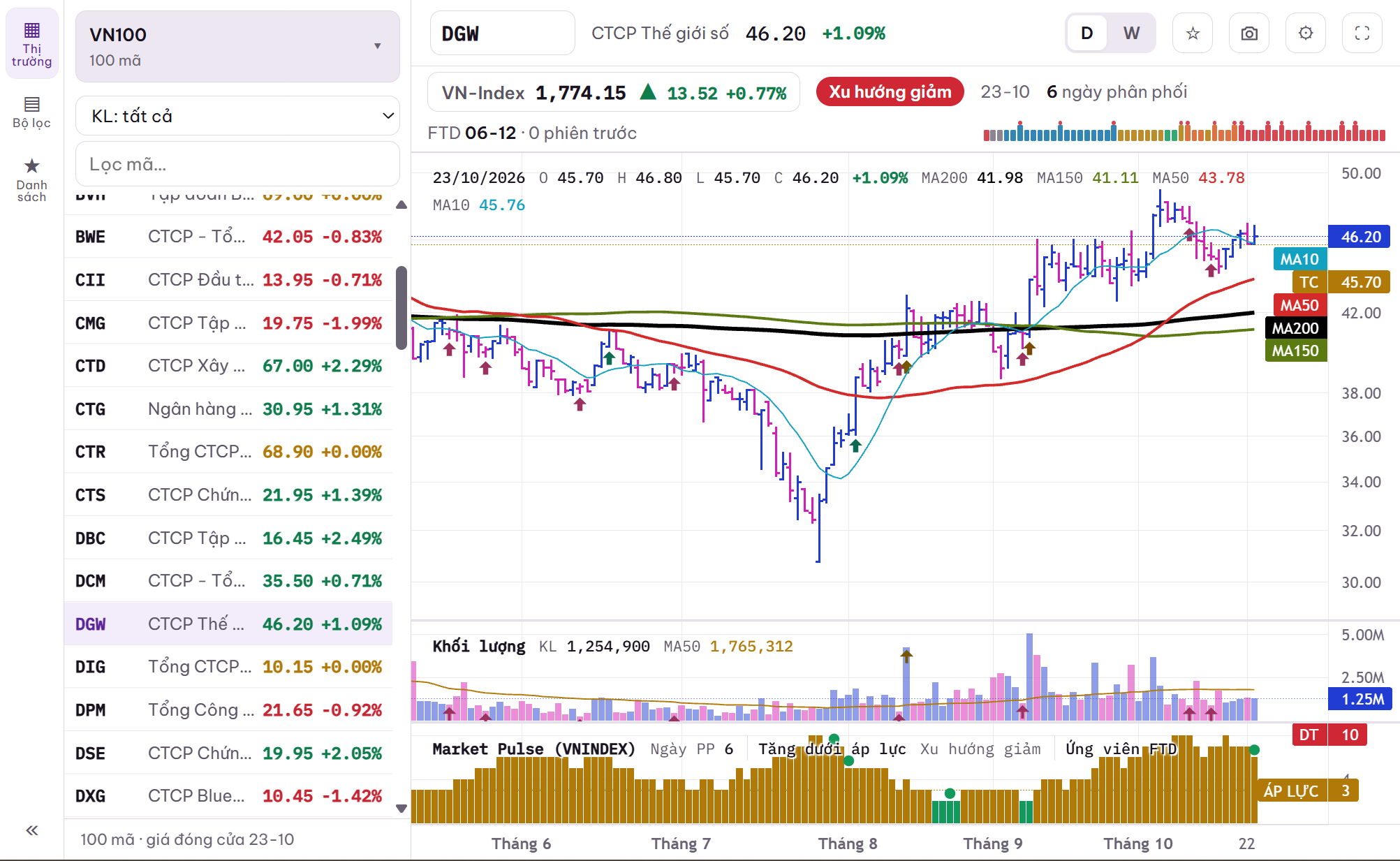Select the DPM stock row
Image resolution: width=1400 pixels, height=861 pixels.
coord(228,710)
